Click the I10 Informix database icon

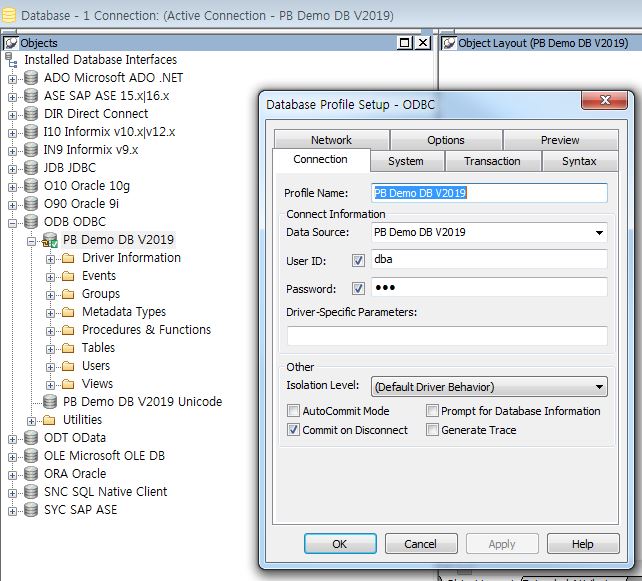(x=31, y=131)
